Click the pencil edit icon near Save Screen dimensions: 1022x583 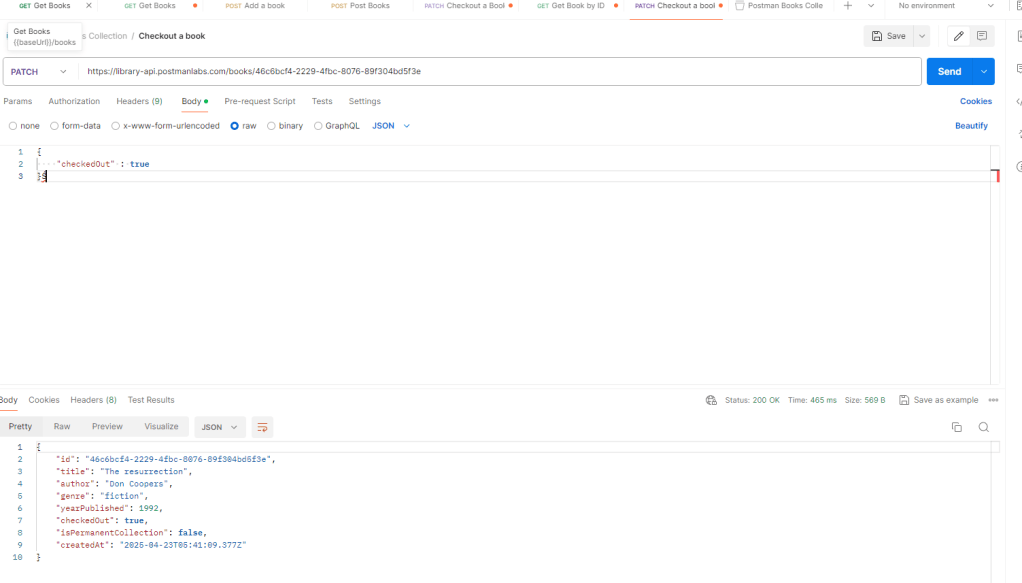point(958,36)
